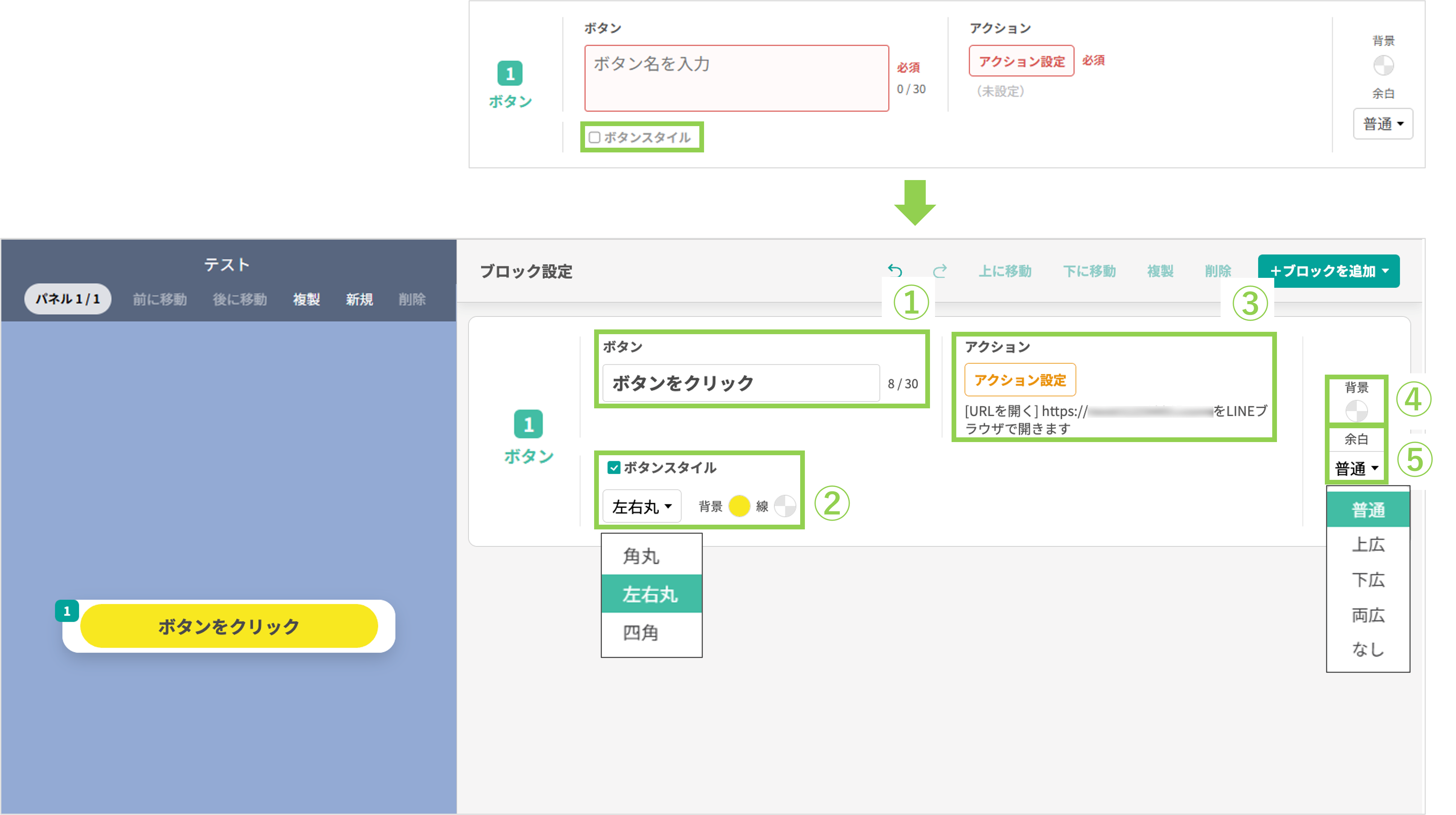Image resolution: width=1456 pixels, height=815 pixels.
Task: Click transparent line color circle
Action: pyautogui.click(x=785, y=506)
